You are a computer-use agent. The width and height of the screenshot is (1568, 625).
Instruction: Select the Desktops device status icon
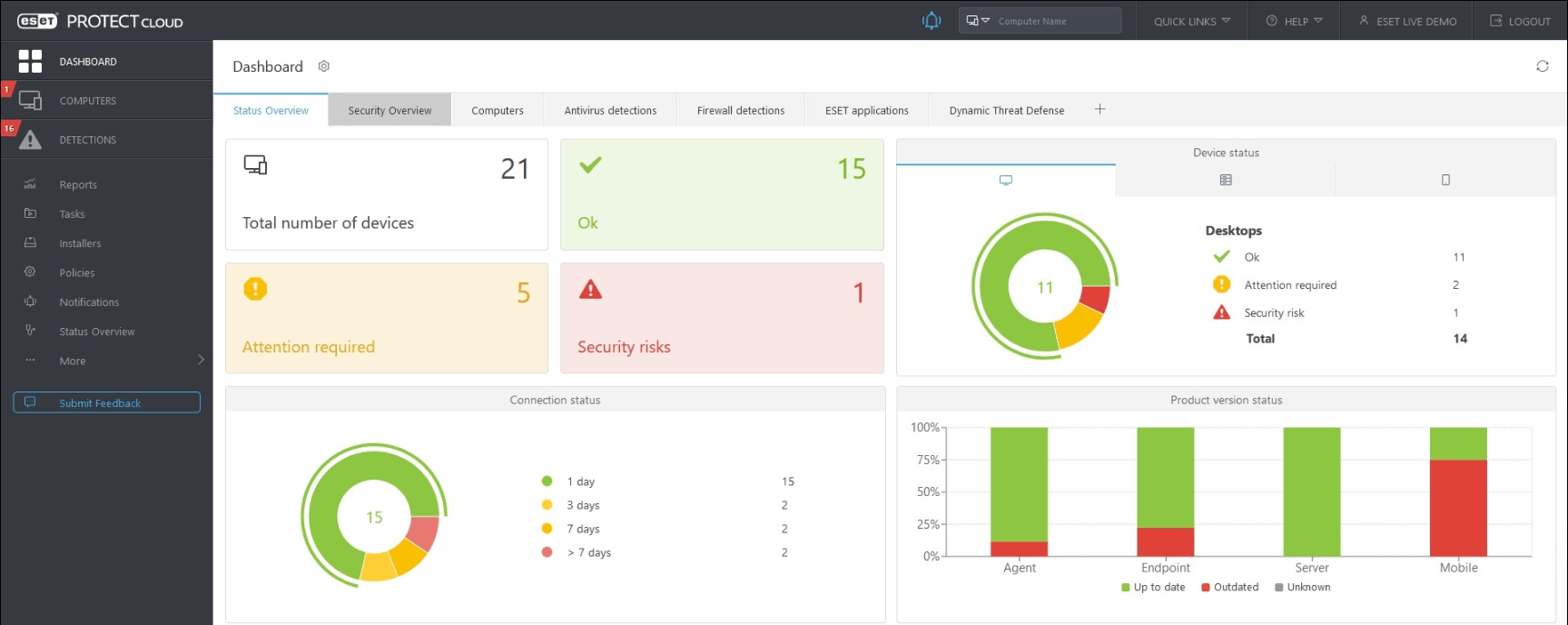[x=1006, y=180]
